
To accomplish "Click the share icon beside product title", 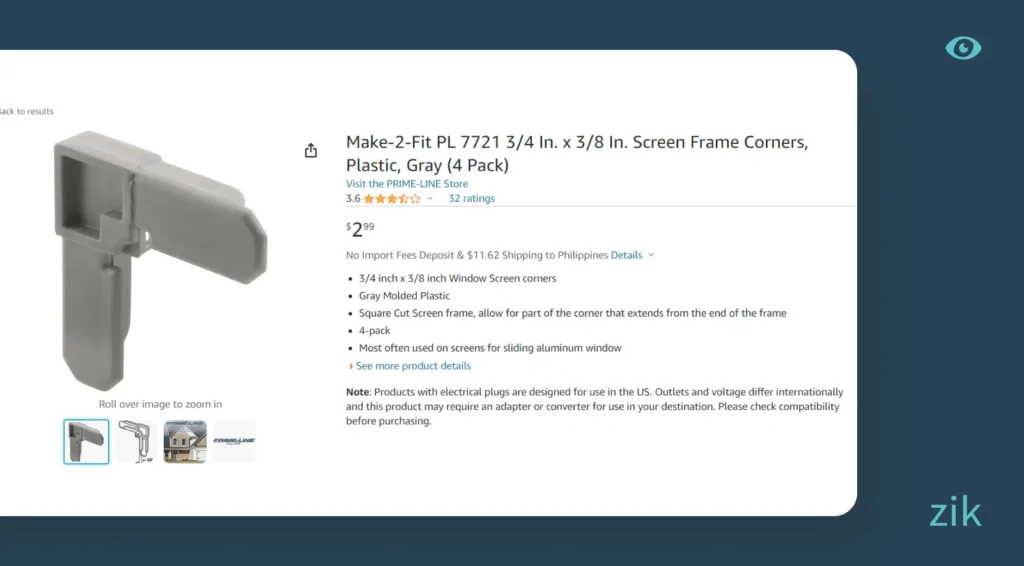I will coord(311,150).
